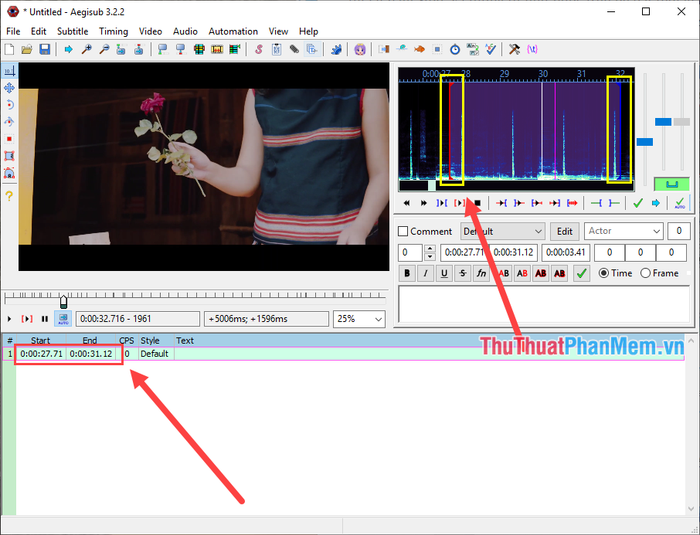
Task: Play video with the play button
Action: [x=9, y=319]
